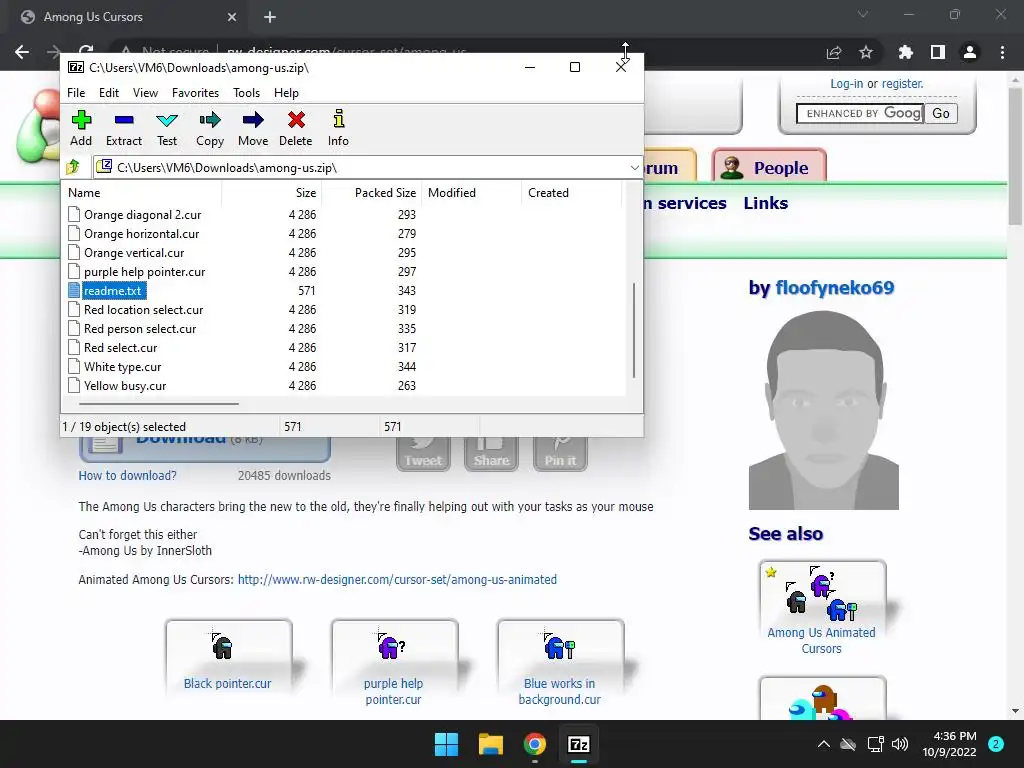Image resolution: width=1024 pixels, height=768 pixels.
Task: Open the Info toolbar icon
Action: tap(338, 120)
